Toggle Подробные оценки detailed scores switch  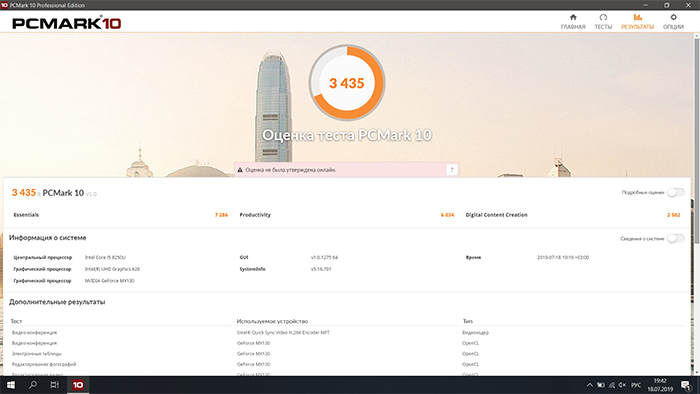pos(675,192)
